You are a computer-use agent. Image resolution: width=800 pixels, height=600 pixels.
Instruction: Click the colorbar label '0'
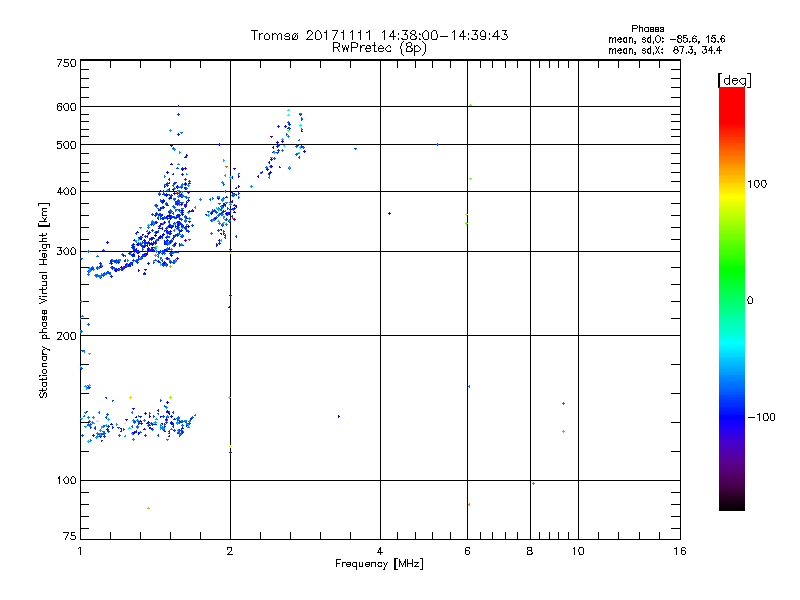[x=749, y=301]
